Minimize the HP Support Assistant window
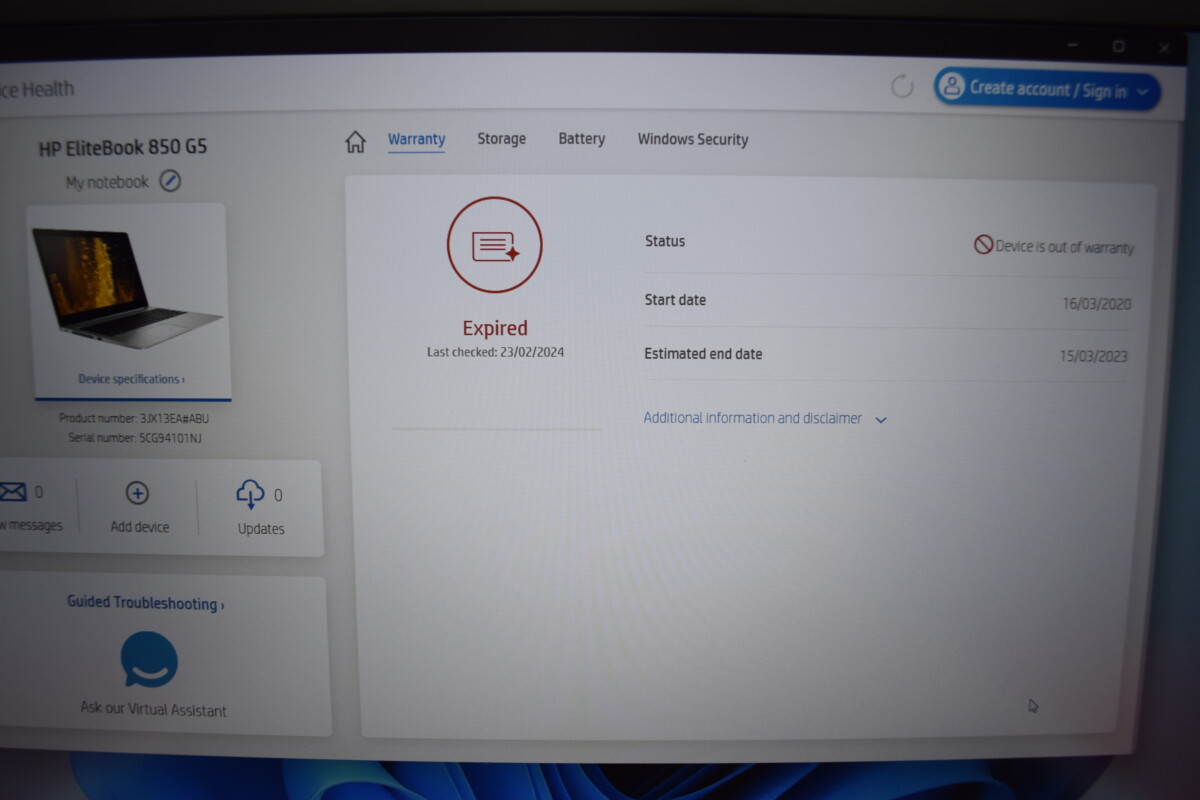The width and height of the screenshot is (1200, 800). [x=1072, y=45]
